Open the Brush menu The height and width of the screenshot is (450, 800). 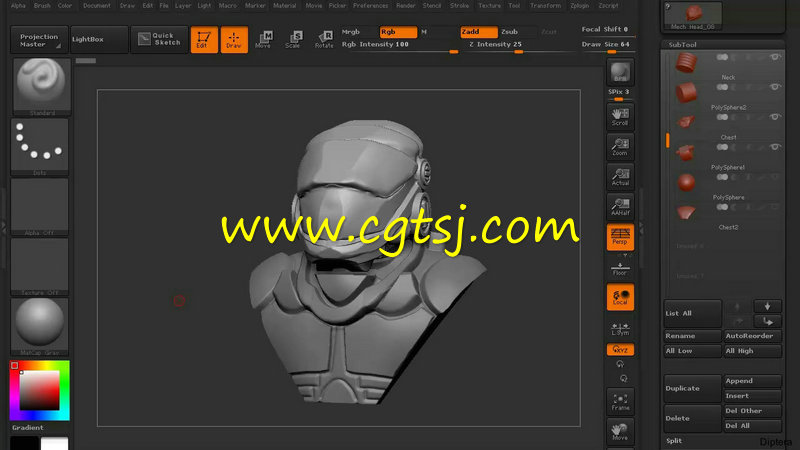click(42, 6)
